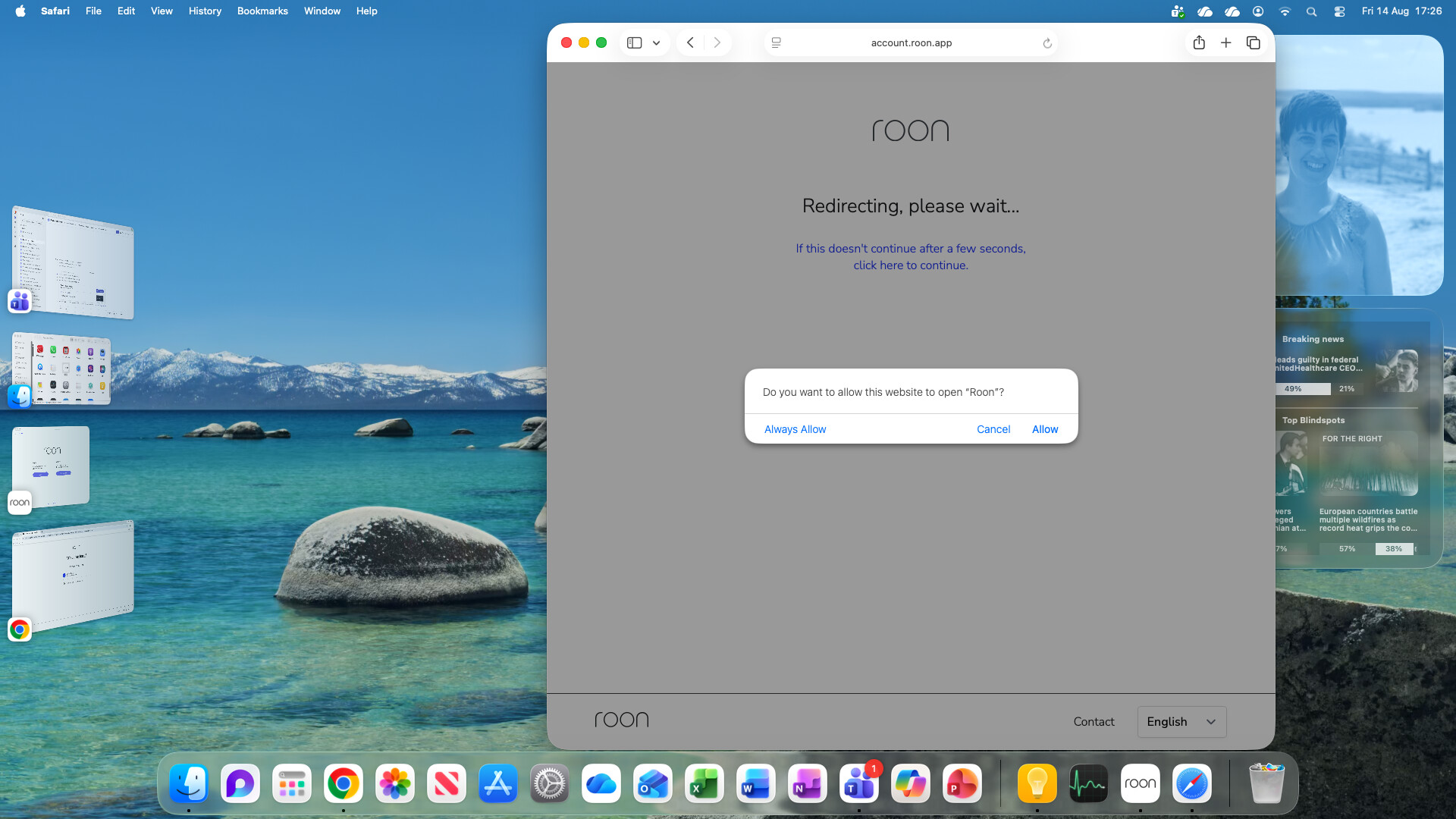Click the Wi-Fi status icon
1456x819 pixels.
click(1285, 11)
